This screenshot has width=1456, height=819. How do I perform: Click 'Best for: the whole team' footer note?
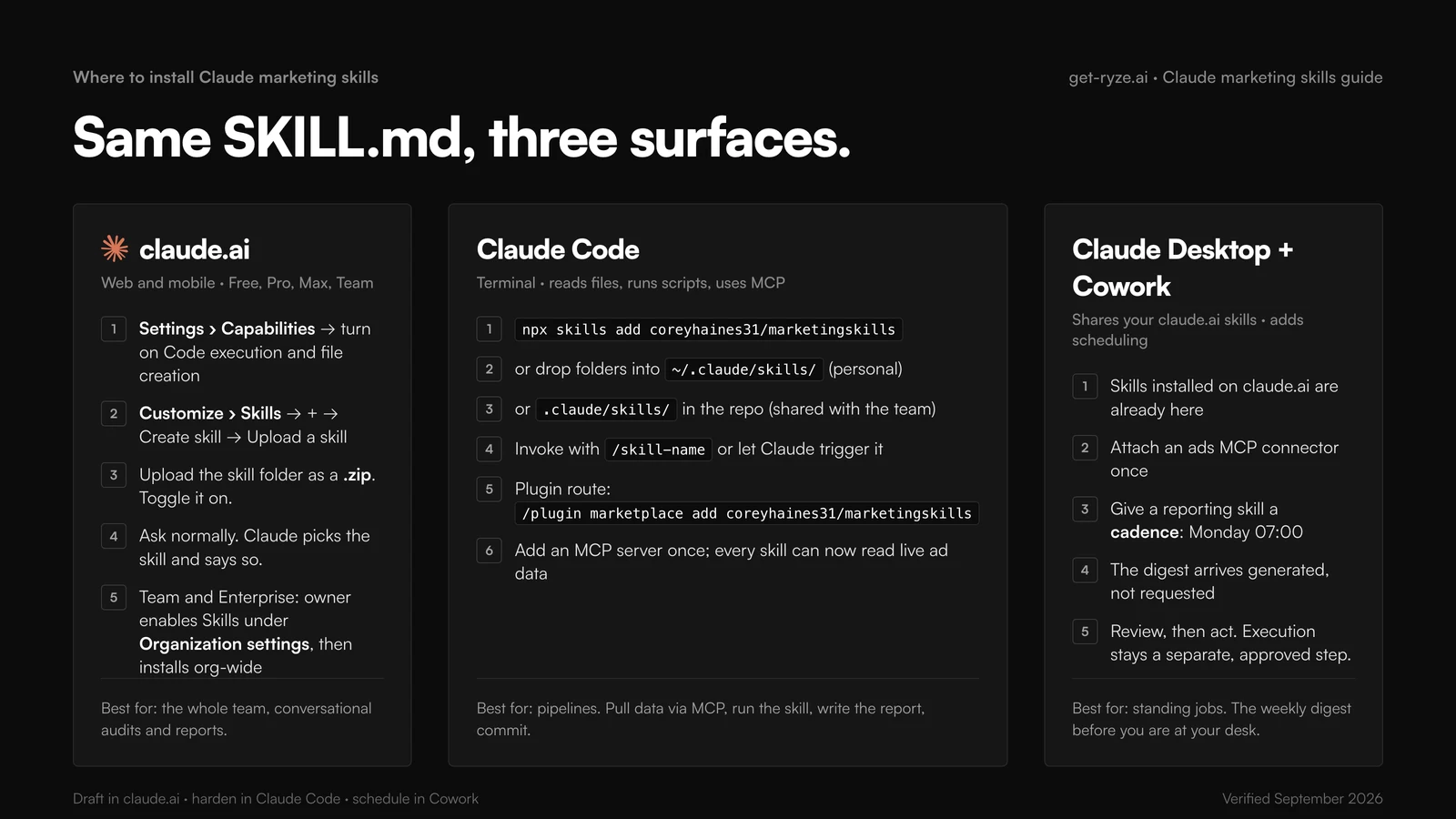237,719
